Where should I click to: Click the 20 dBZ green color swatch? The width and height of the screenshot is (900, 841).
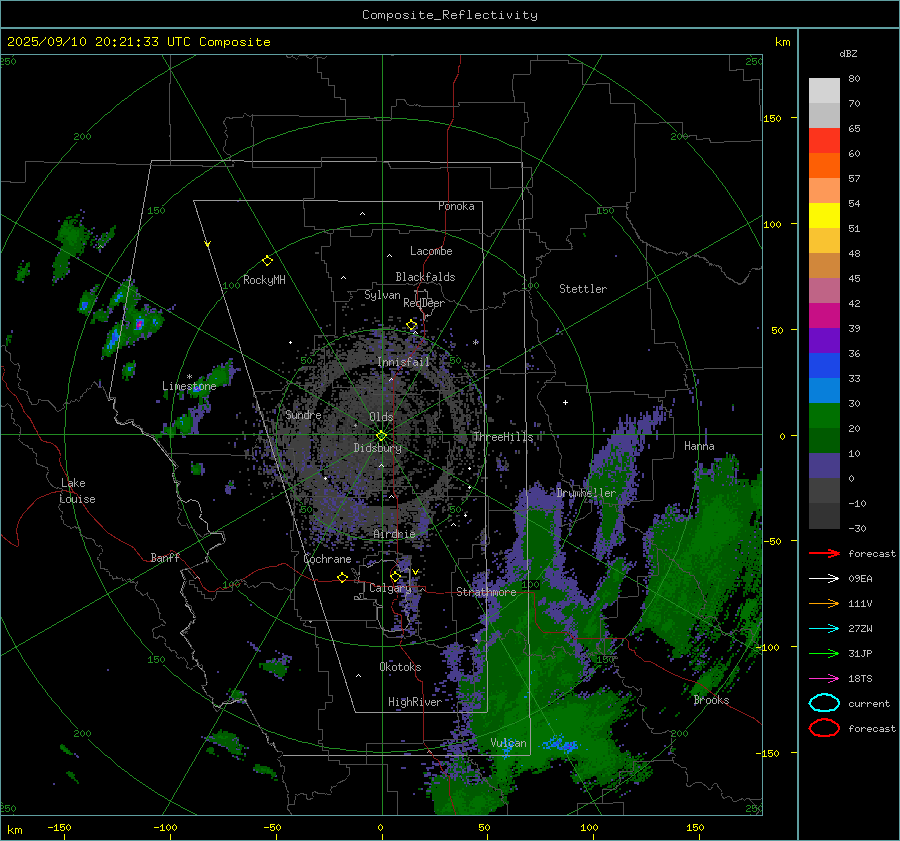click(824, 440)
